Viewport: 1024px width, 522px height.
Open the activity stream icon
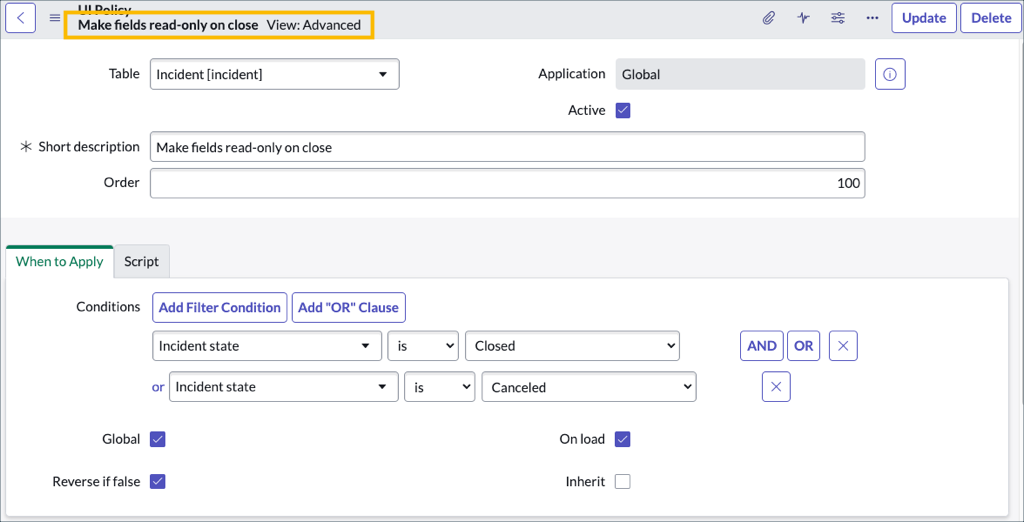click(803, 18)
